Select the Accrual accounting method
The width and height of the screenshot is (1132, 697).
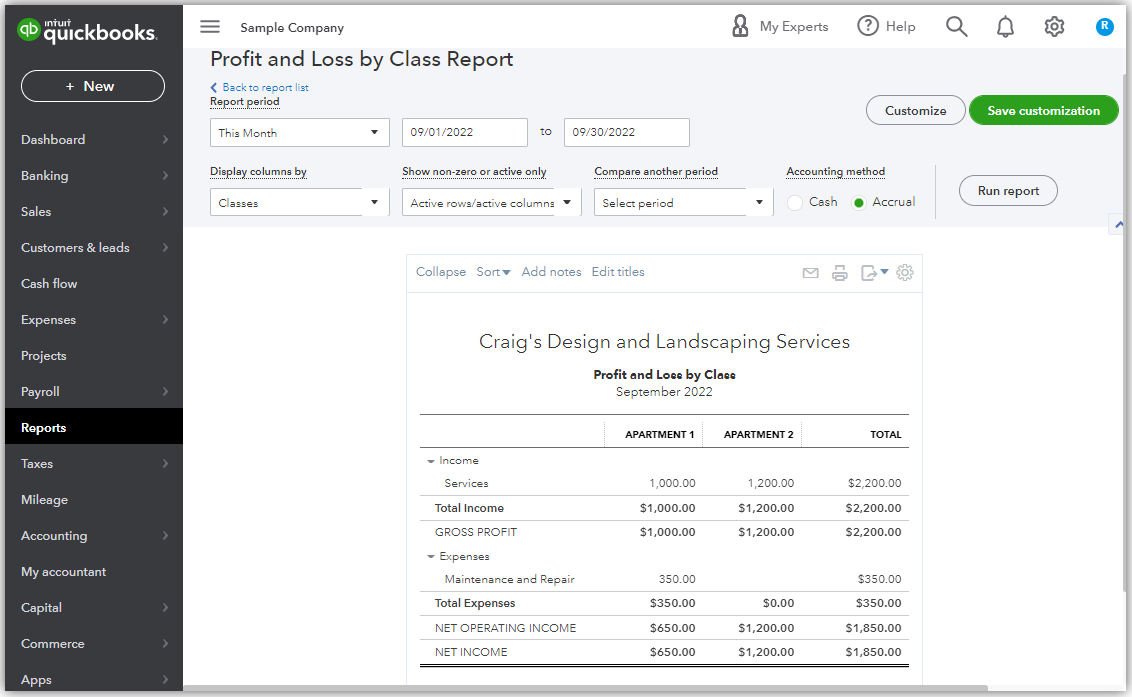[858, 203]
